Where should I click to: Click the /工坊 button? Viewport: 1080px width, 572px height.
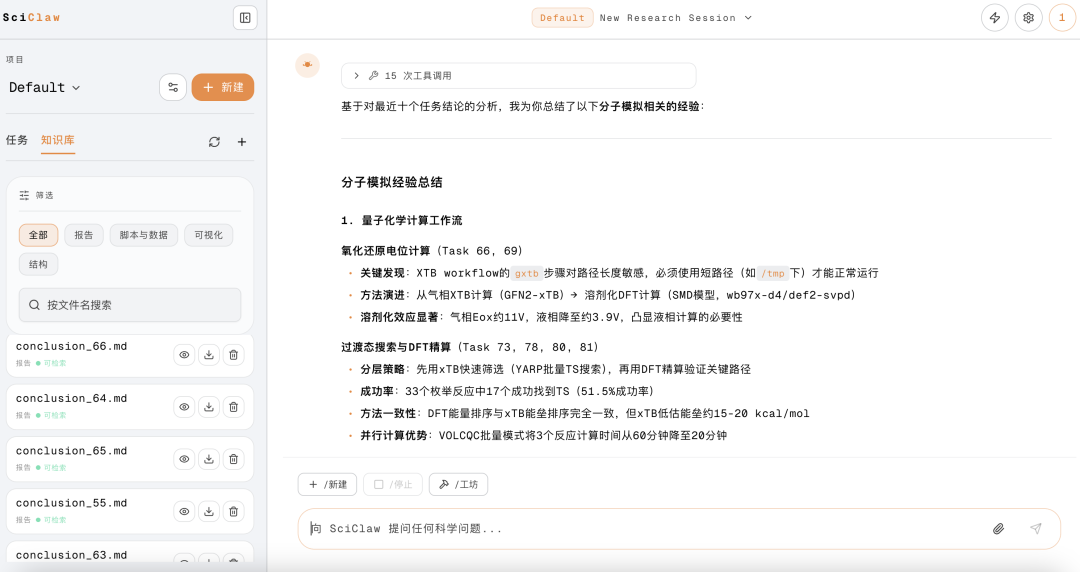click(x=458, y=484)
